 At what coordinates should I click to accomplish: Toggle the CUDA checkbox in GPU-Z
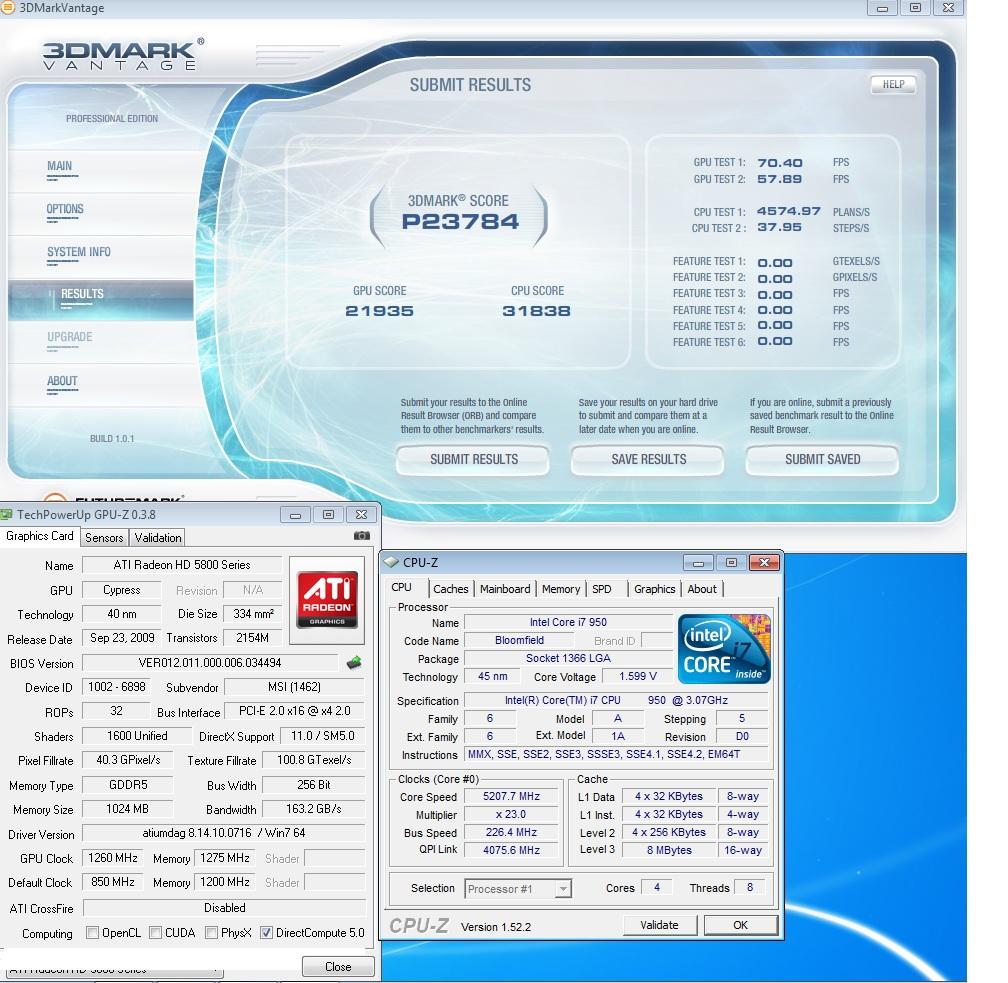pos(156,932)
